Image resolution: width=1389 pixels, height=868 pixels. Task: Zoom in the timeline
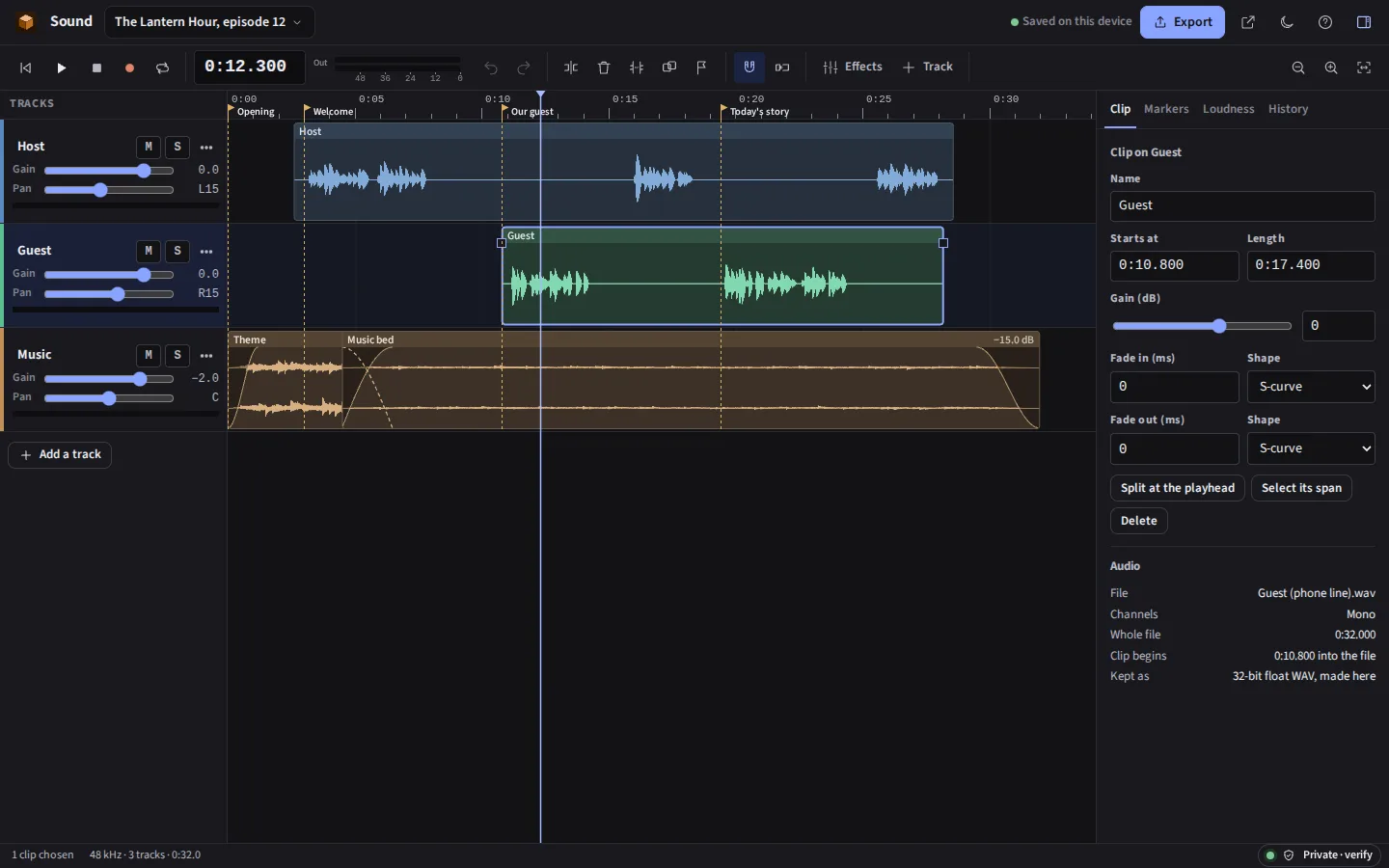(1331, 68)
